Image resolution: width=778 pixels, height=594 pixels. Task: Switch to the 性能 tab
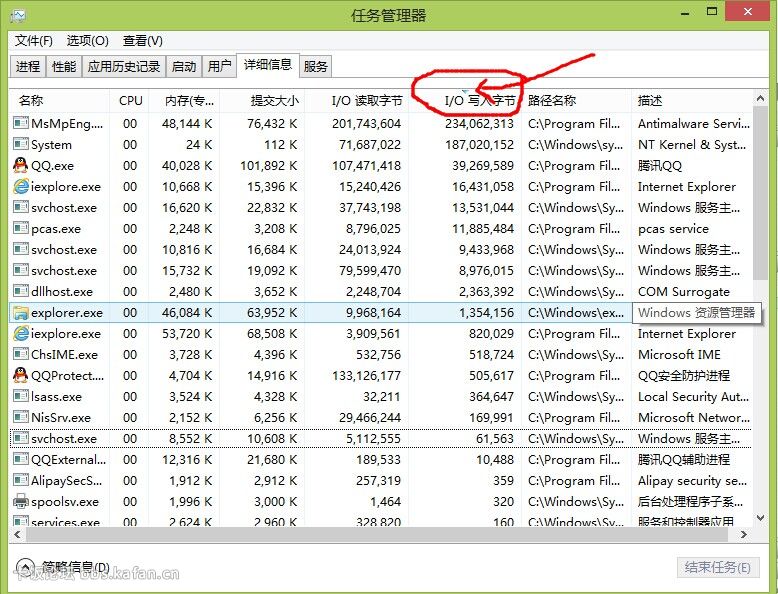(64, 66)
